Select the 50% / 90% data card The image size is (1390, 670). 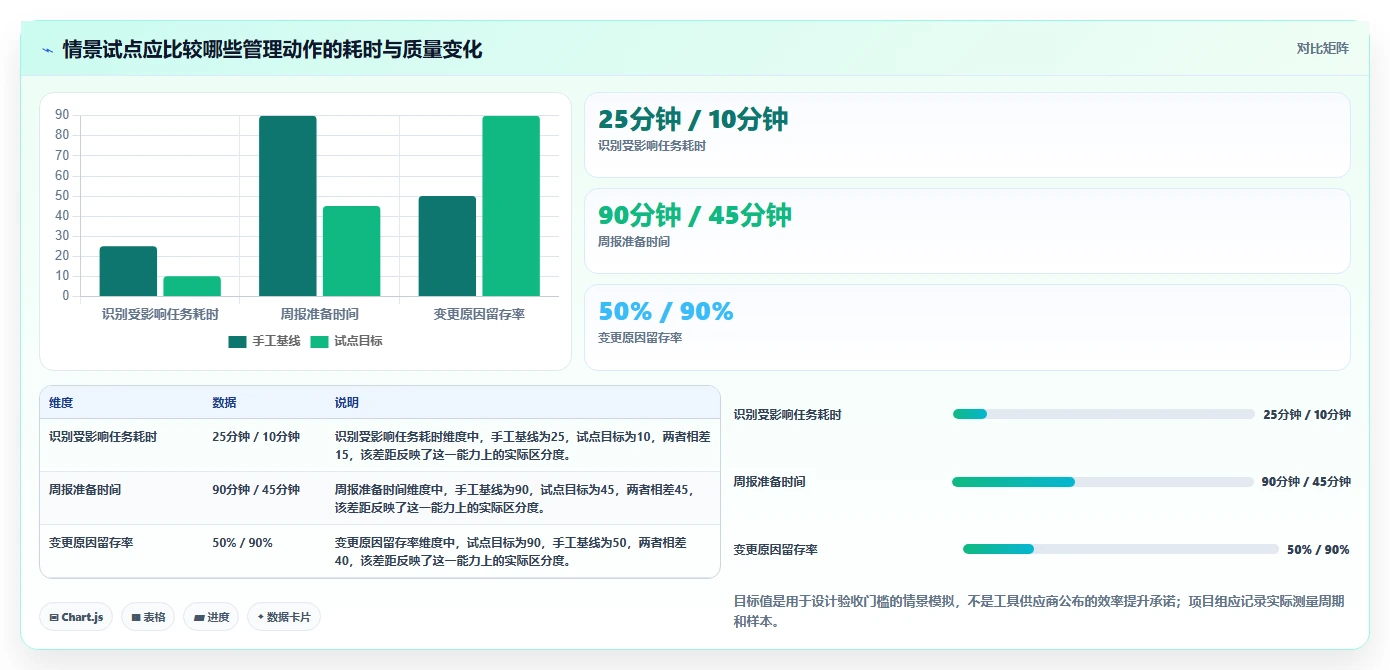tap(967, 327)
